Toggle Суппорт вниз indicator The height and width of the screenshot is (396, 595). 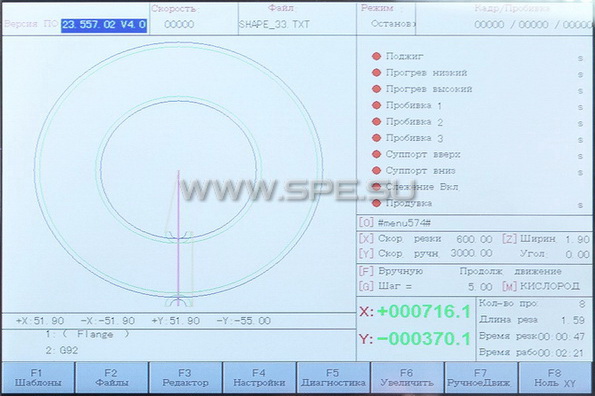[x=376, y=171]
